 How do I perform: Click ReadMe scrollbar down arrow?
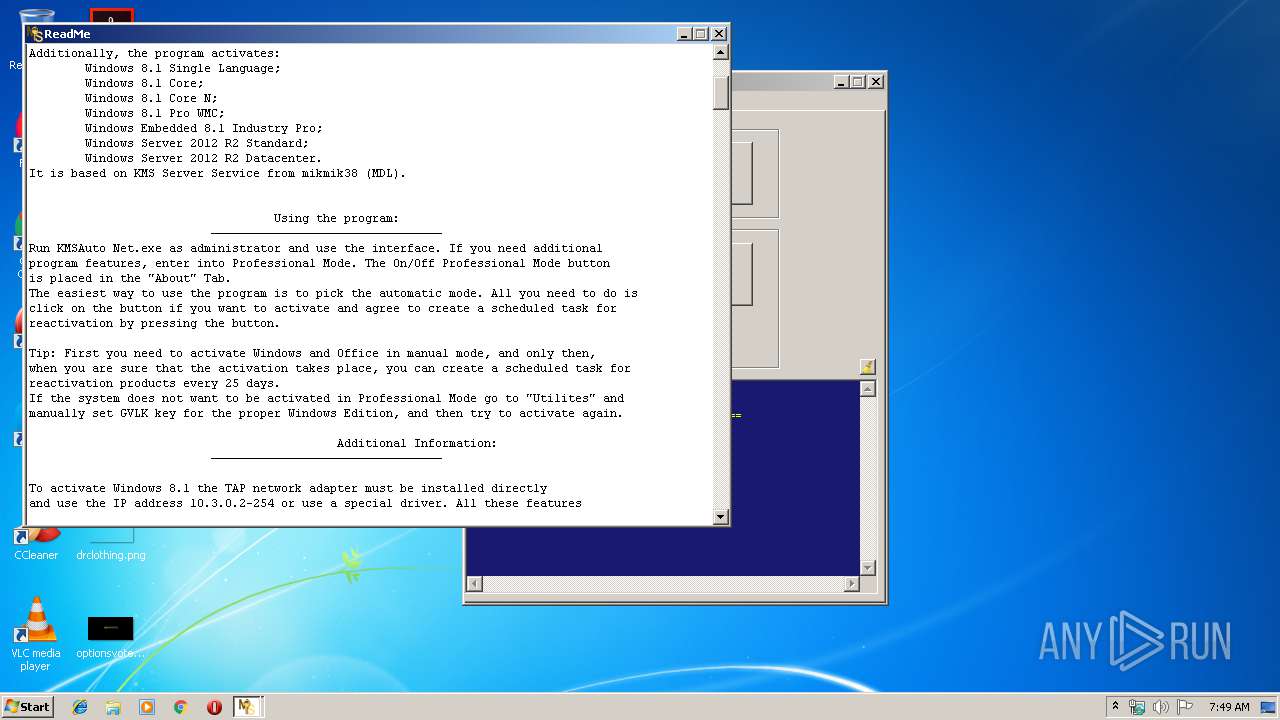[x=720, y=517]
